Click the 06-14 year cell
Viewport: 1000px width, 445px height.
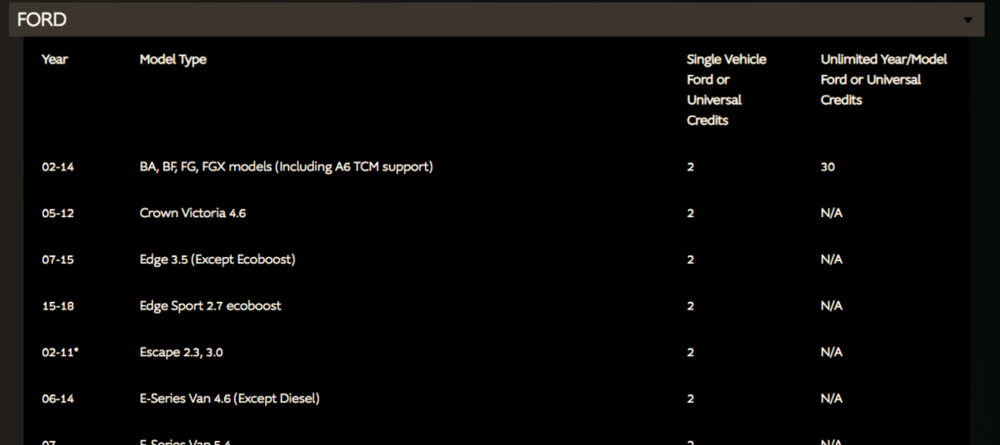58,399
